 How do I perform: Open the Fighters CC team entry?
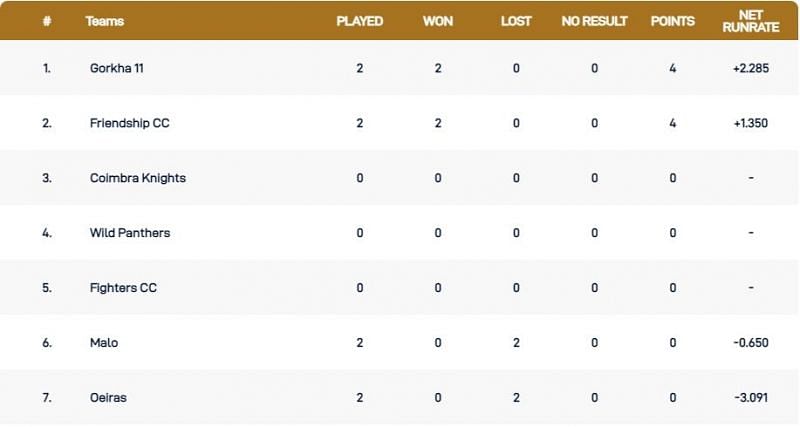click(122, 288)
